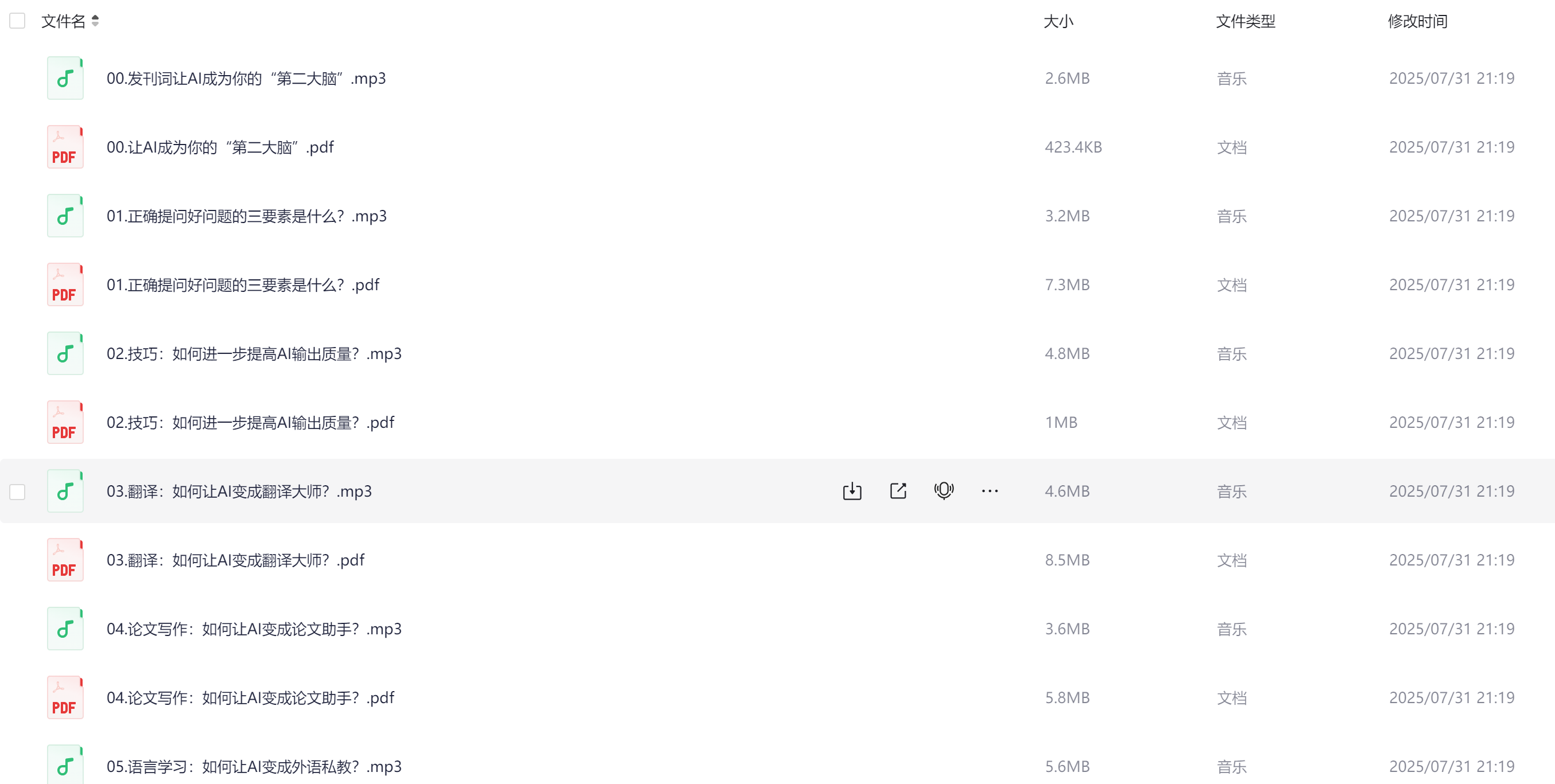Image resolution: width=1555 pixels, height=784 pixels.
Task: Open 05.语言学习：如何让AI变成外语私教？.mp3
Action: [x=254, y=766]
